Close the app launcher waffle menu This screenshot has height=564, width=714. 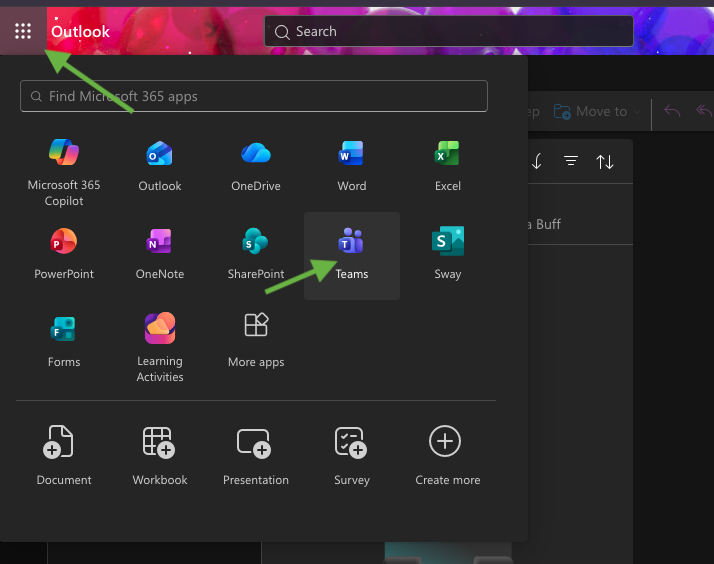23,31
